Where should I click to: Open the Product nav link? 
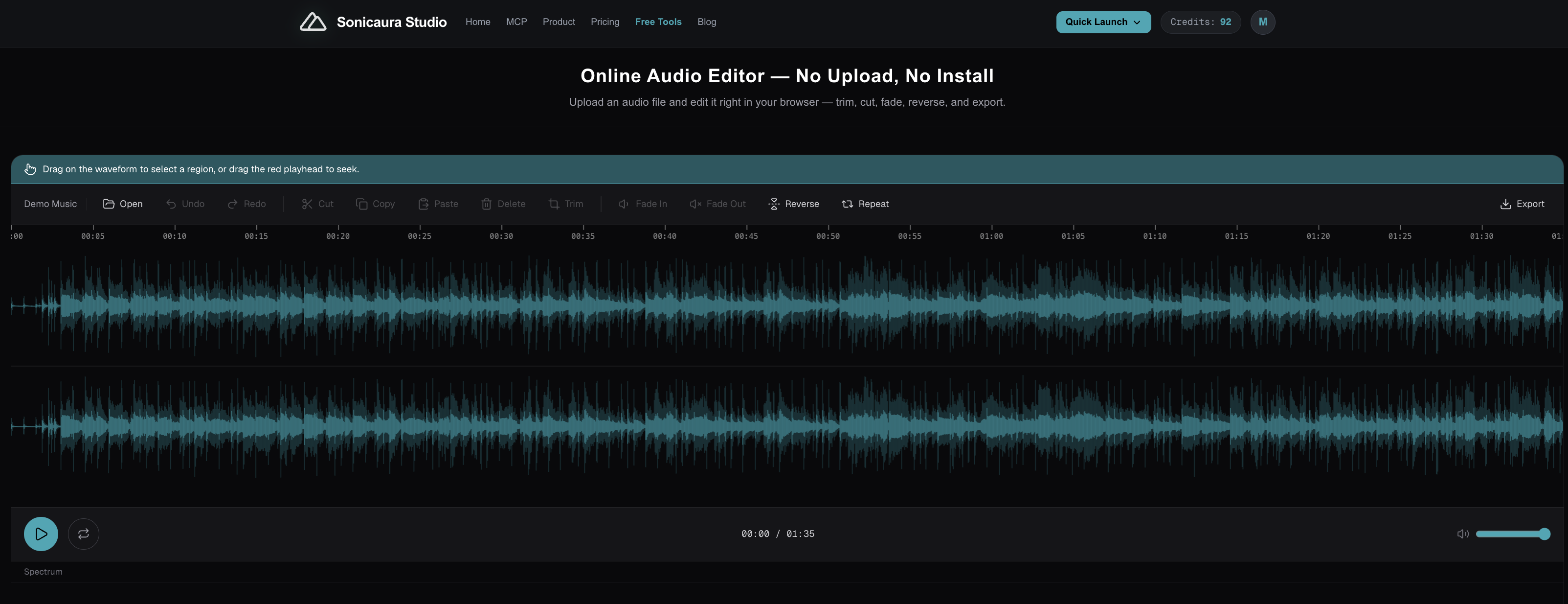coord(559,22)
